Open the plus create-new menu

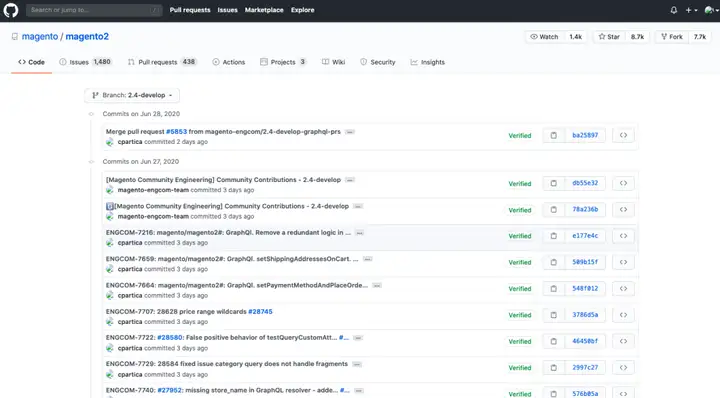(691, 10)
